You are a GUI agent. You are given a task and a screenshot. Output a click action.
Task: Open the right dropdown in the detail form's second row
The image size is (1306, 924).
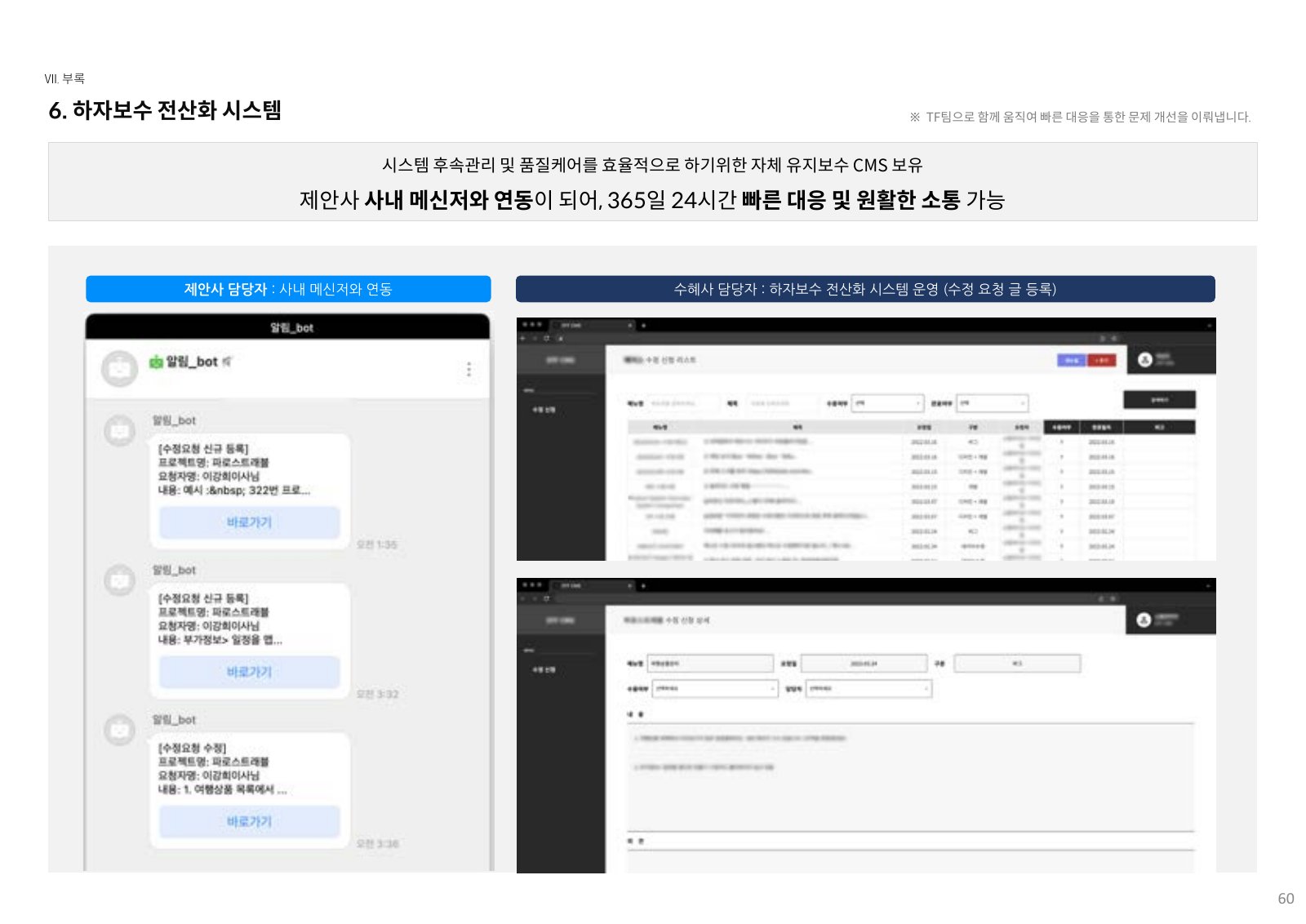pos(868,689)
